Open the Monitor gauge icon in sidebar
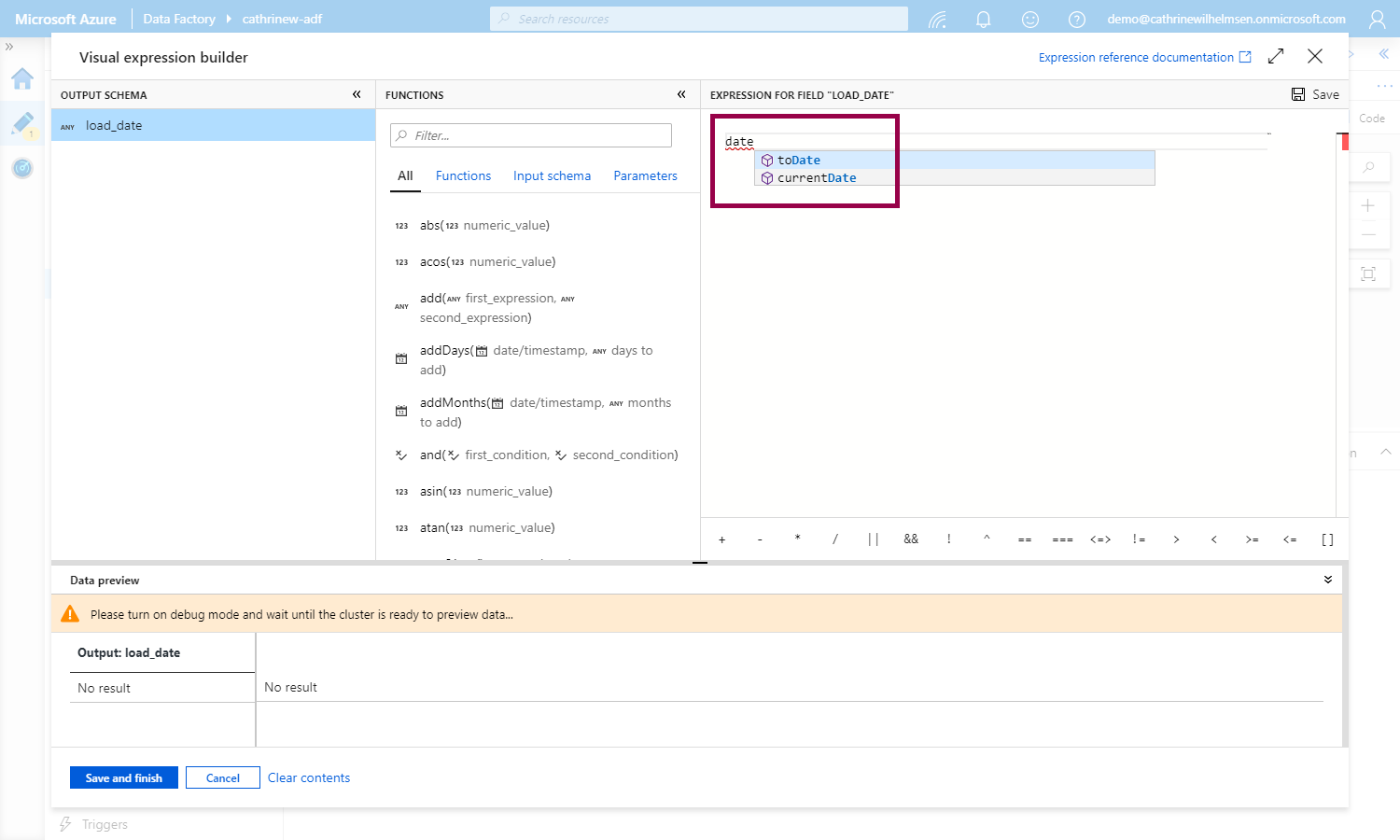 (x=22, y=168)
